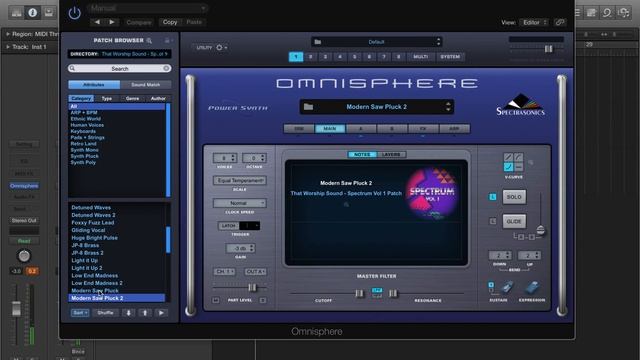640x360 pixels.
Task: Switch browser to Attributes mode
Action: tap(94, 84)
